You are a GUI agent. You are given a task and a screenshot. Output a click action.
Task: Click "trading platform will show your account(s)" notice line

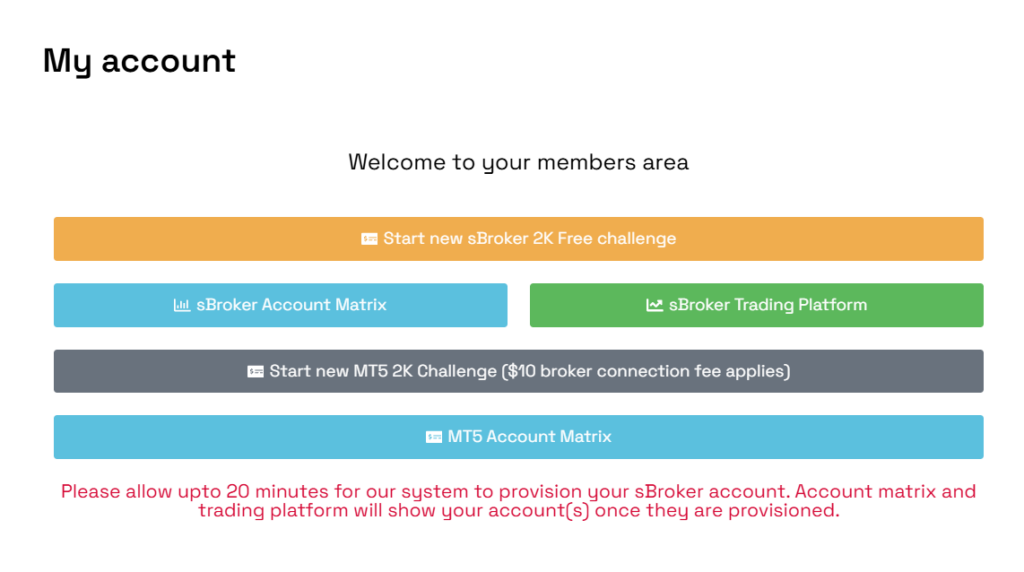point(518,511)
